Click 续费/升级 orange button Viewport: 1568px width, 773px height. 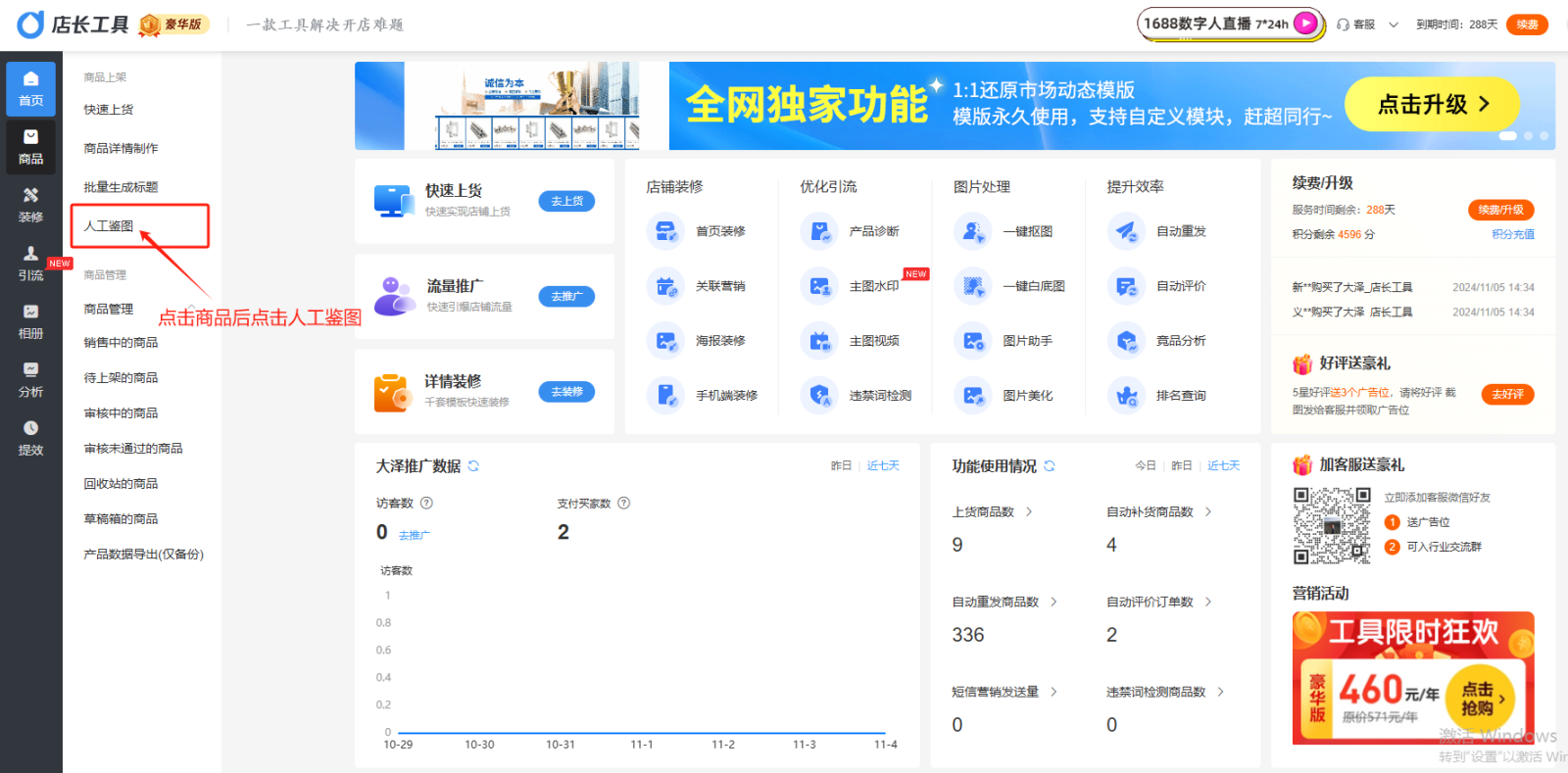point(1500,210)
